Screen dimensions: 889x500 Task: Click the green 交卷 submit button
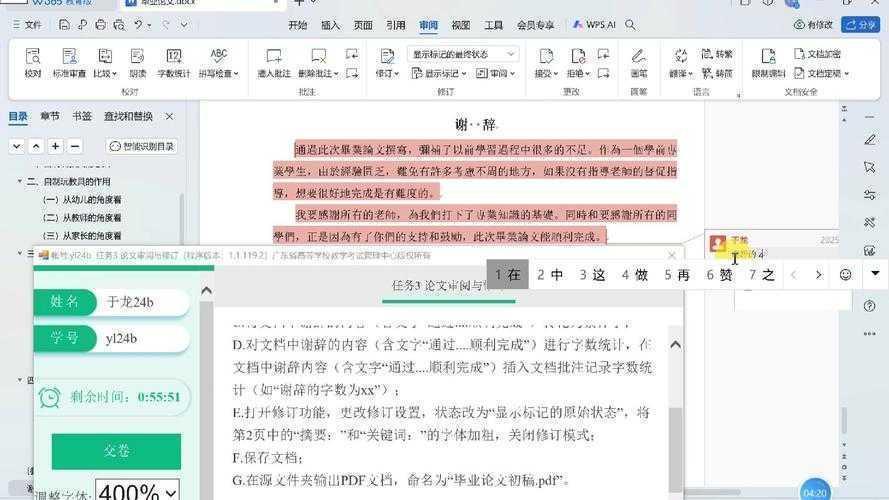click(x=116, y=451)
